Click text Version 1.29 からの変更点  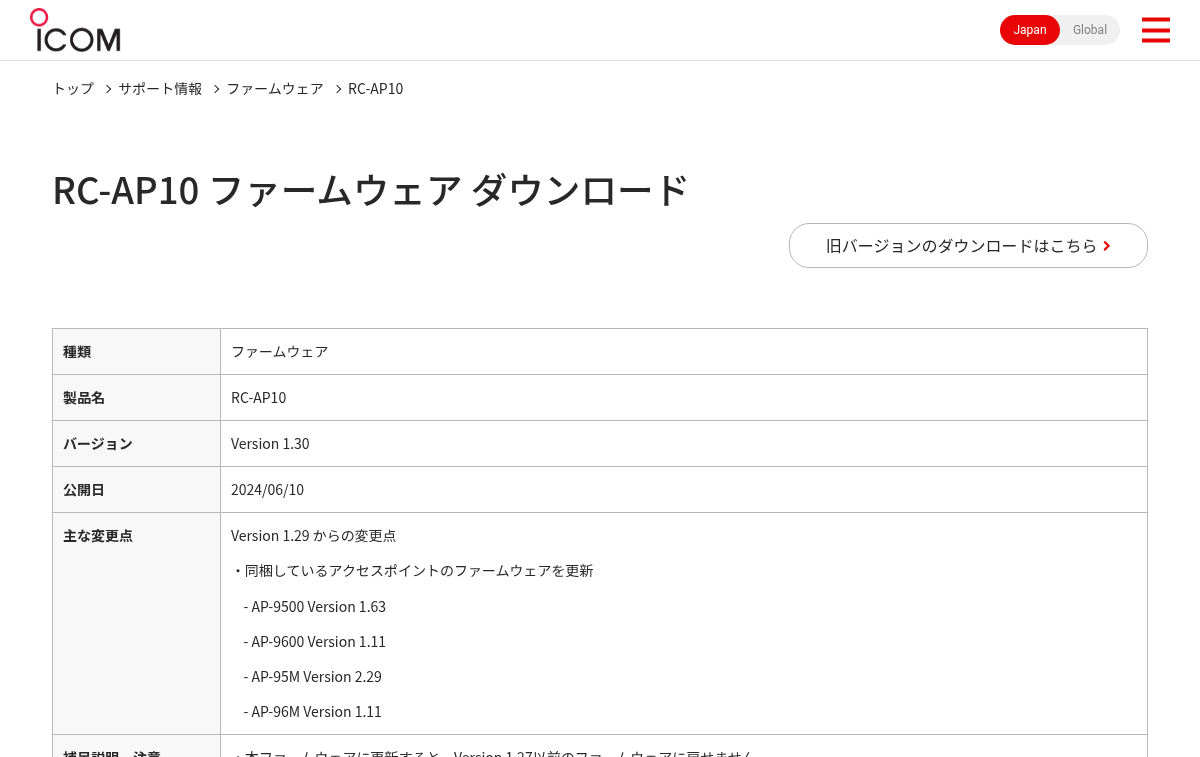[x=313, y=535]
